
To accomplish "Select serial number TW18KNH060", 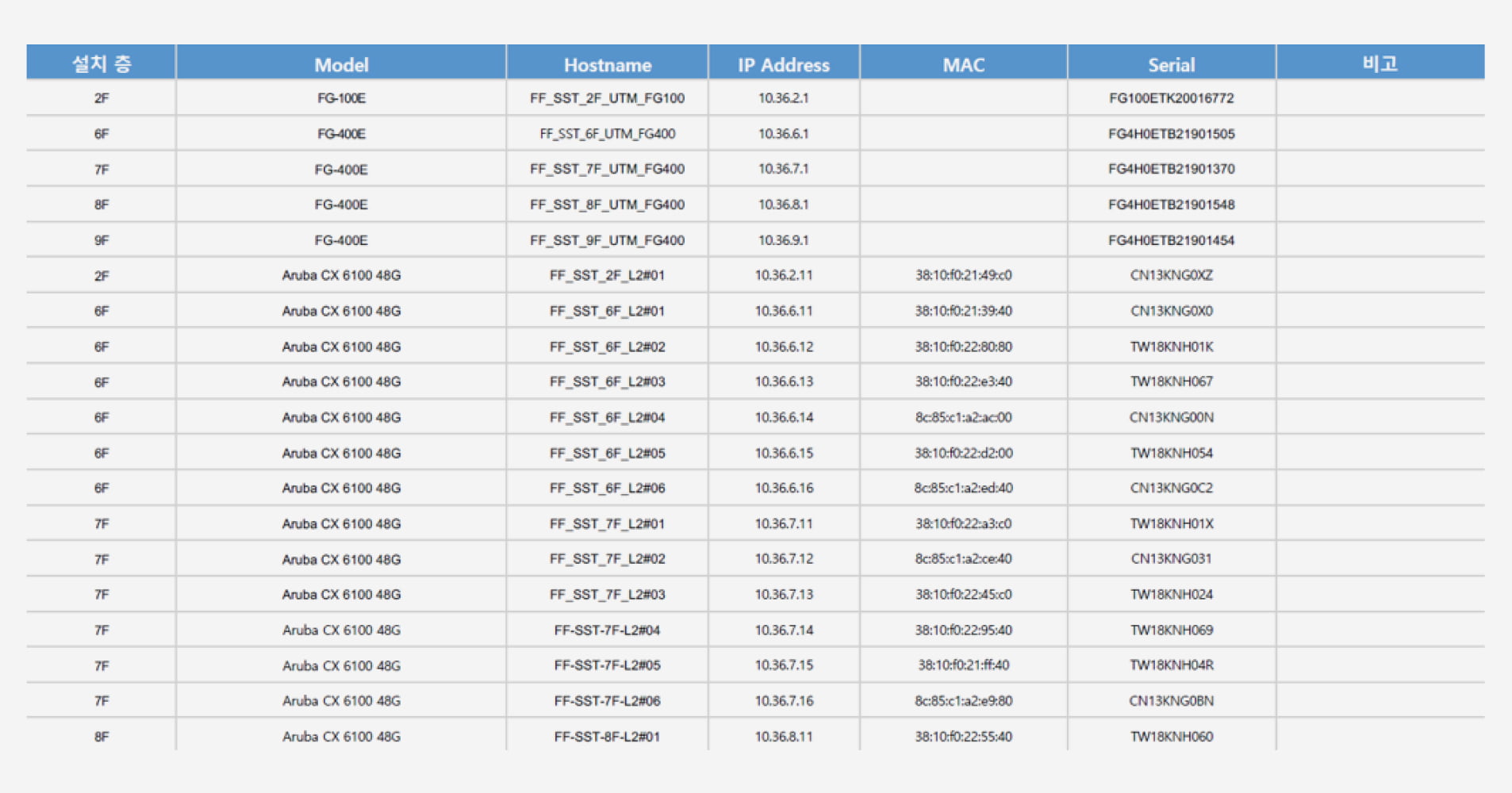I will (1171, 737).
